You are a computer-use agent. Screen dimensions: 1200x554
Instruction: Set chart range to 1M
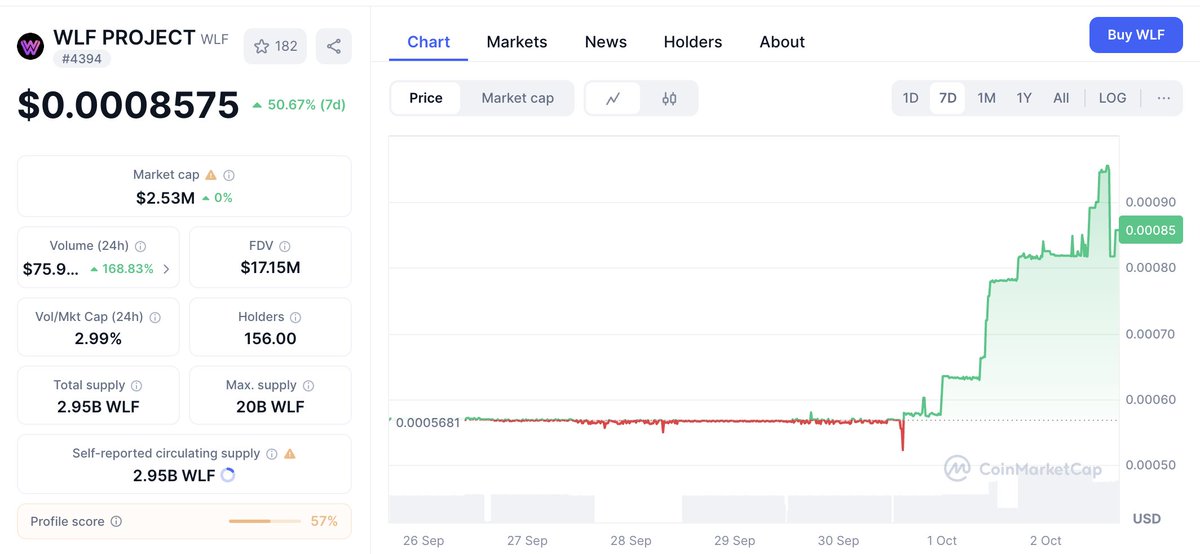coord(986,98)
